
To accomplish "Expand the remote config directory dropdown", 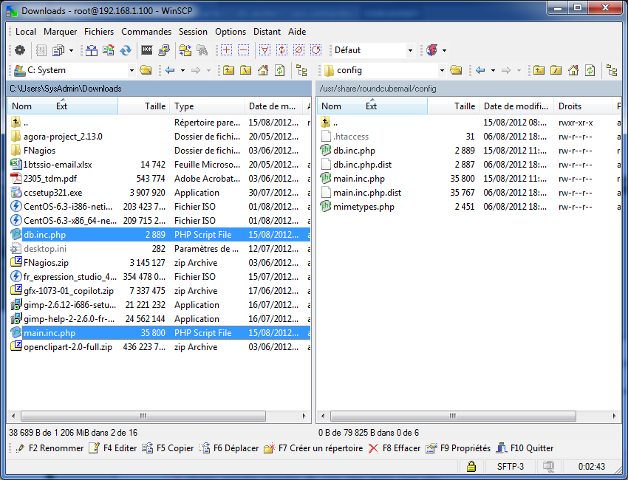I will 440,70.
